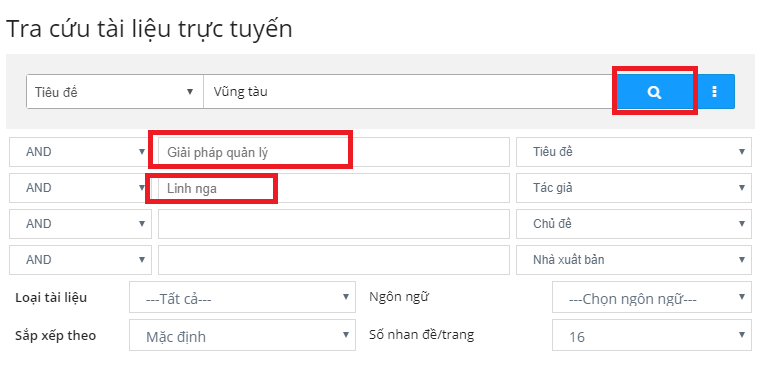The image size is (769, 376).
Task: Click the Ngôn ngữ label
Action: click(399, 297)
